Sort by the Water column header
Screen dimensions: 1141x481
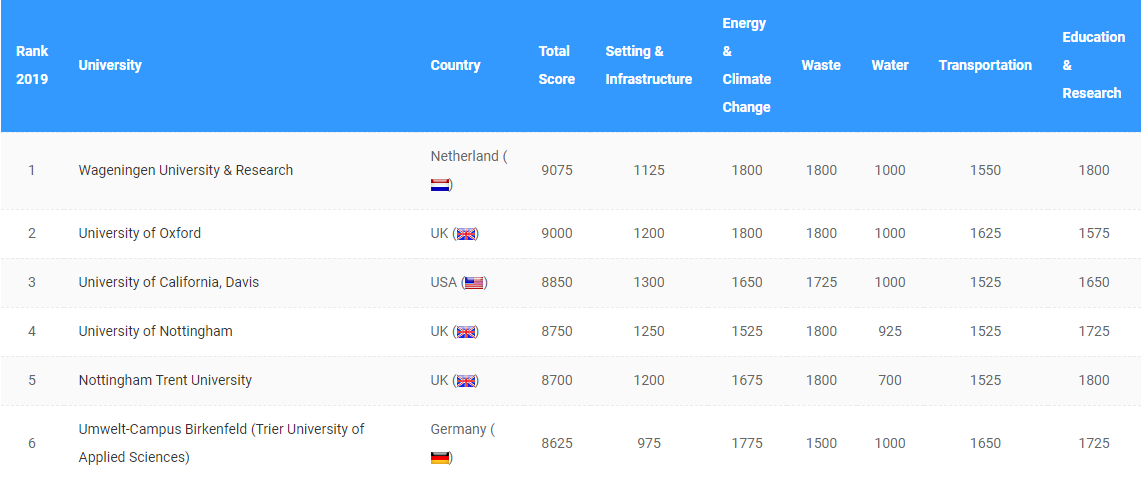pyautogui.click(x=889, y=65)
